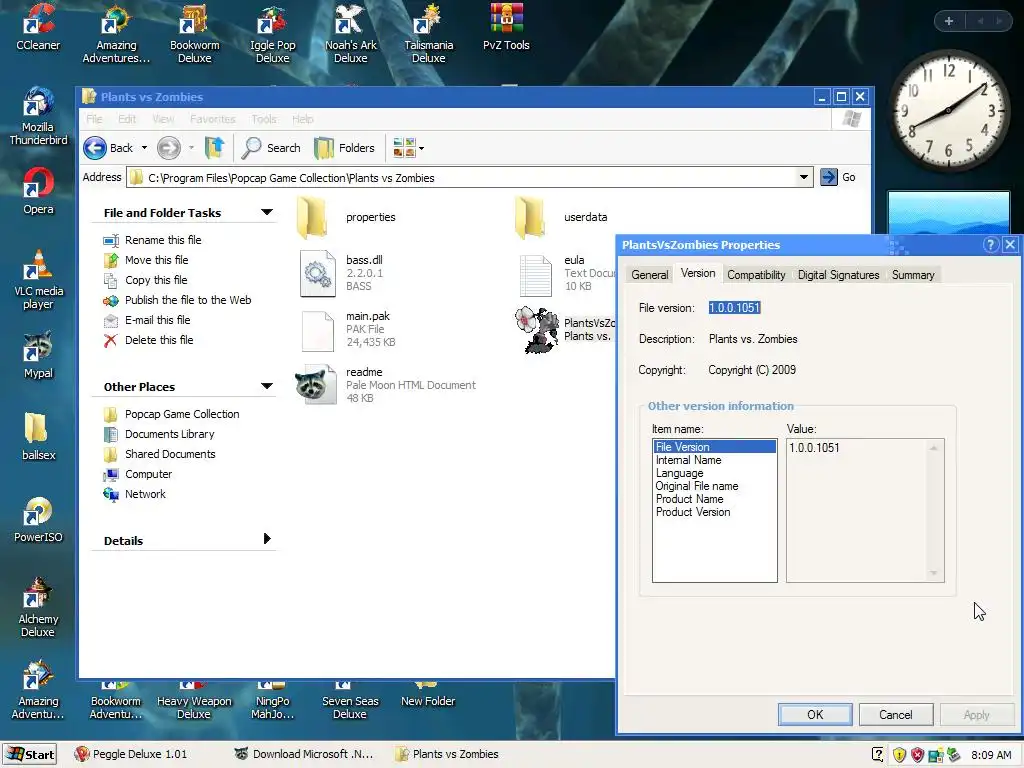The height and width of the screenshot is (768, 1024).
Task: Open Noah's Ark Deluxe icon
Action: click(x=351, y=33)
